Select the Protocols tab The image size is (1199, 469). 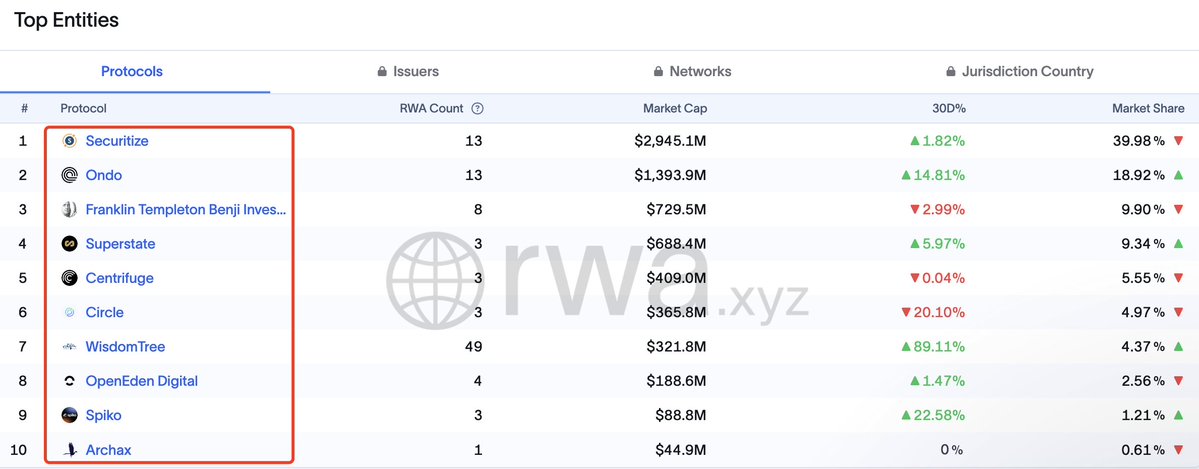(132, 71)
